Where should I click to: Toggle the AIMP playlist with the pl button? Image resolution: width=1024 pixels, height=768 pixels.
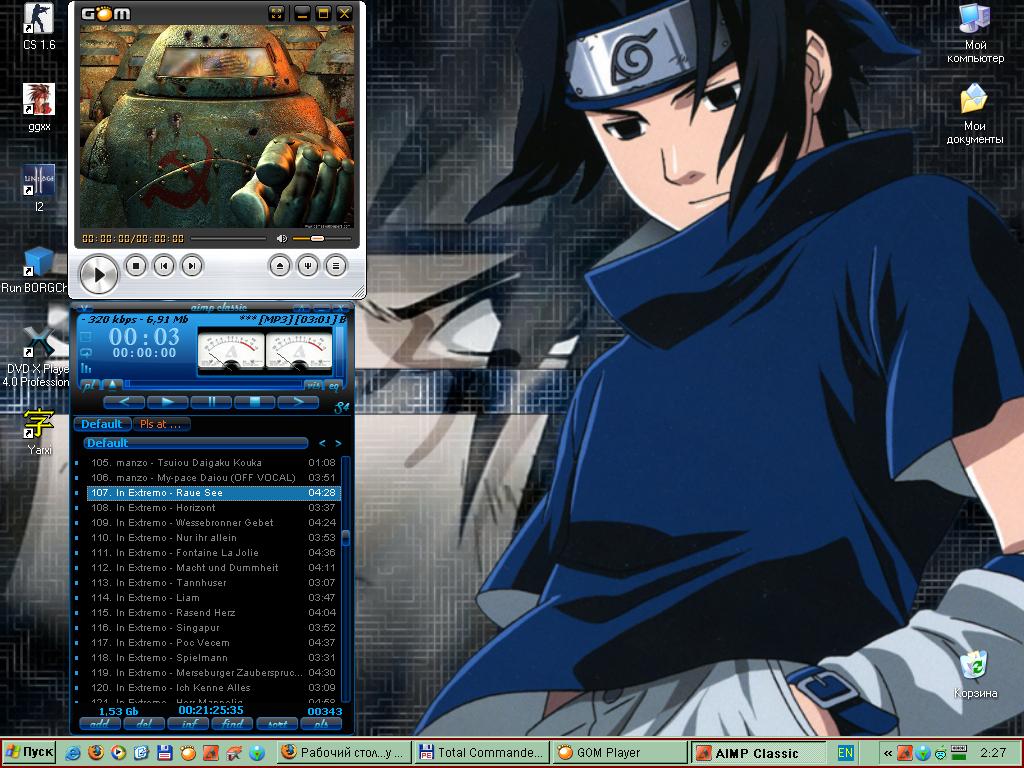point(90,385)
